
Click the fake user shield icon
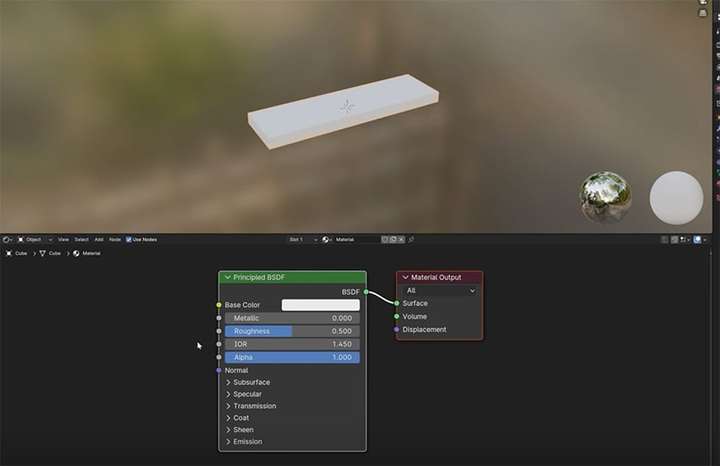coord(385,239)
